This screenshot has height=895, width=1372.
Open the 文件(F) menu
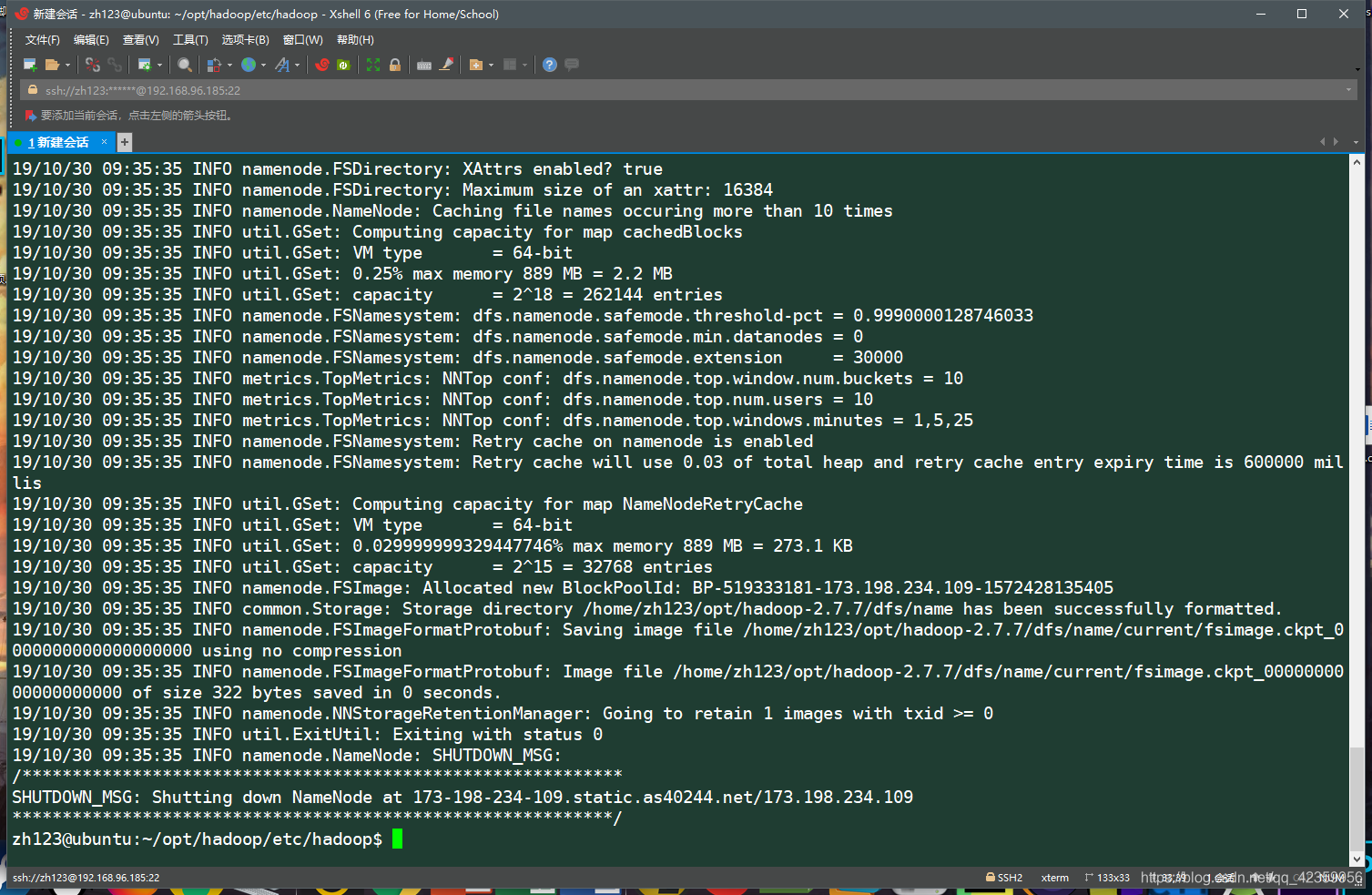pos(43,40)
